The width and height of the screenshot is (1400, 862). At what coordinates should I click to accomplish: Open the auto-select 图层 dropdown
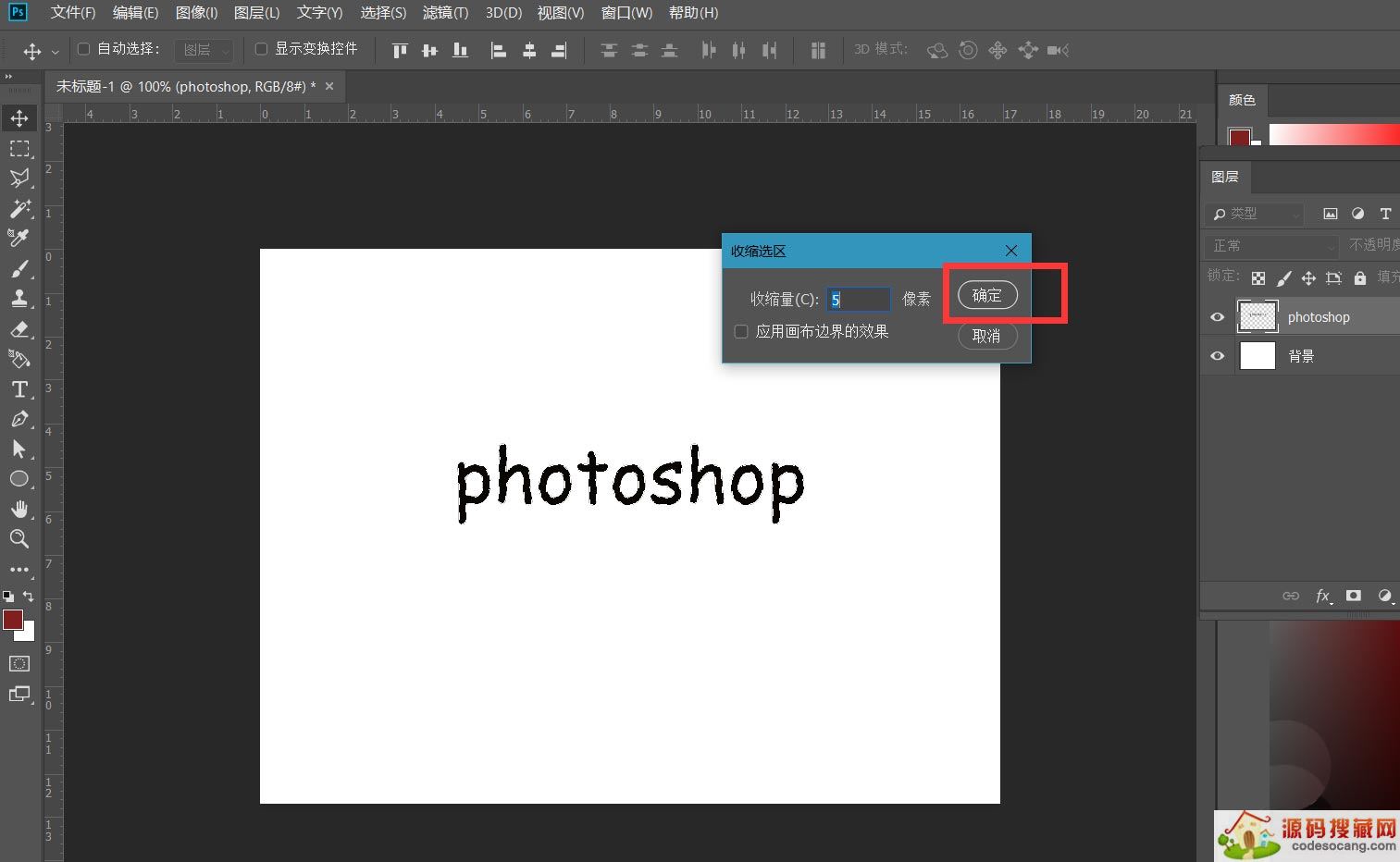[204, 50]
